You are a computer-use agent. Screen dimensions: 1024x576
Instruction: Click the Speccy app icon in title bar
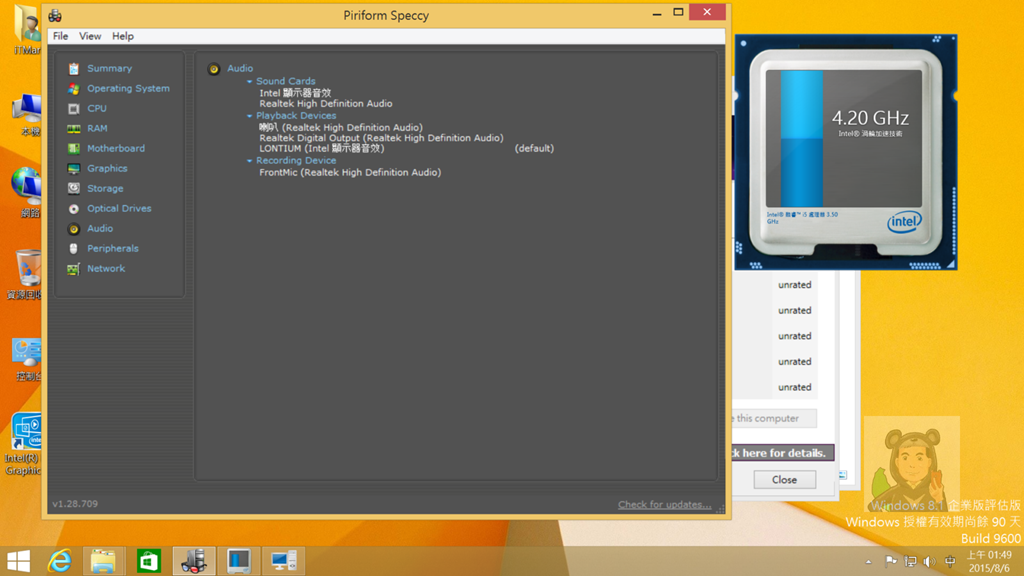coord(56,15)
